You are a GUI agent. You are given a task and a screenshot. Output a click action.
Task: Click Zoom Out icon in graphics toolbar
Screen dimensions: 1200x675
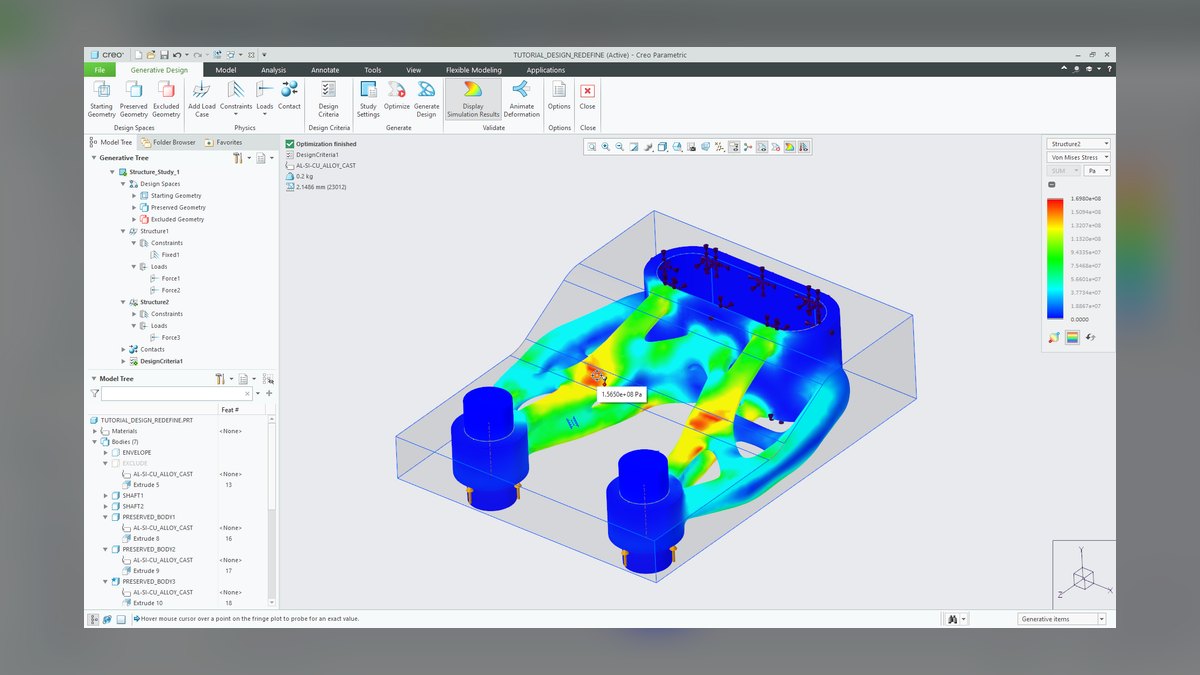(x=620, y=147)
